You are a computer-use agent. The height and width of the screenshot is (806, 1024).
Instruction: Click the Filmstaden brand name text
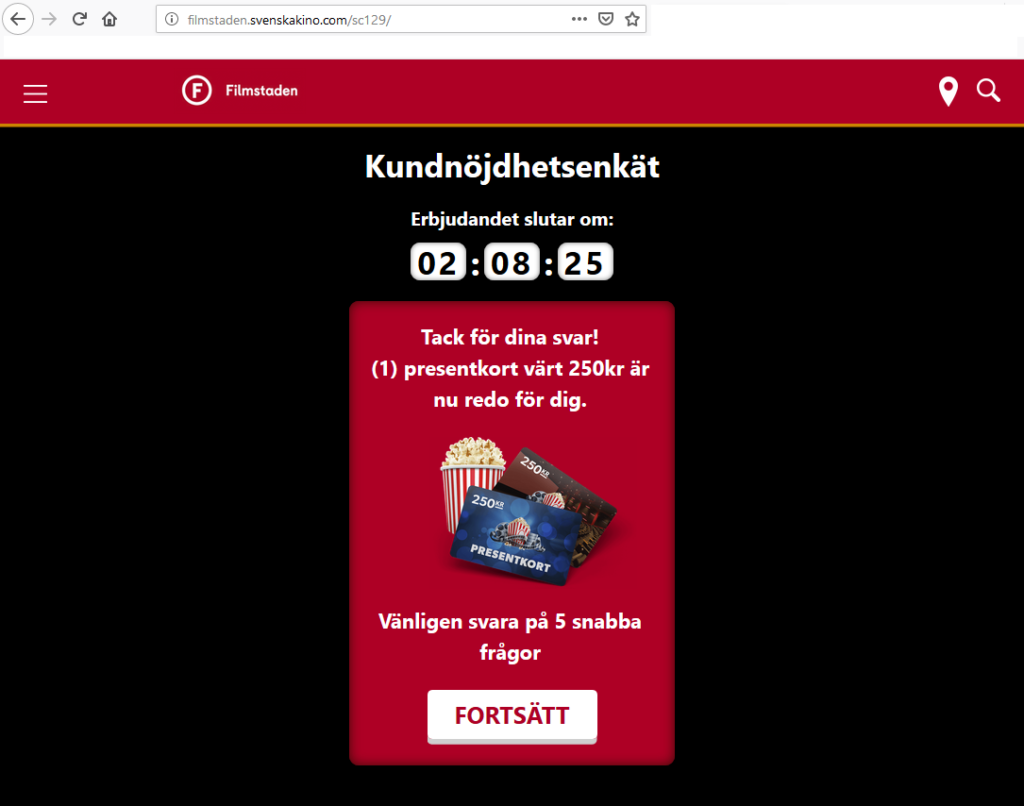click(x=261, y=91)
